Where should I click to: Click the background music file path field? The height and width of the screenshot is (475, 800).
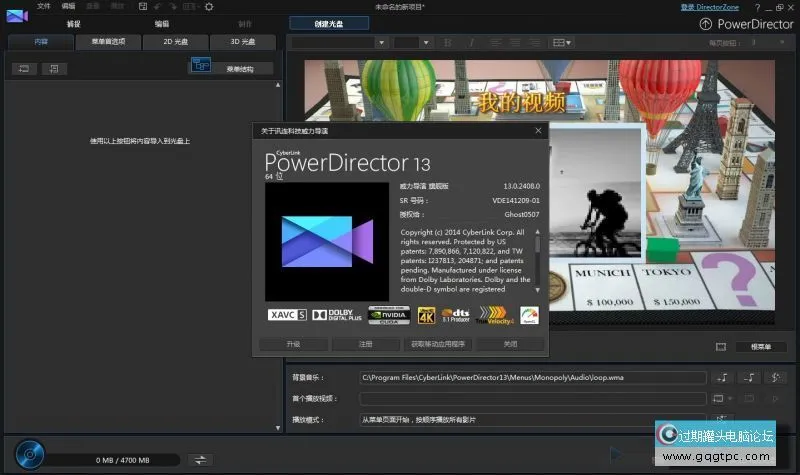(x=533, y=377)
